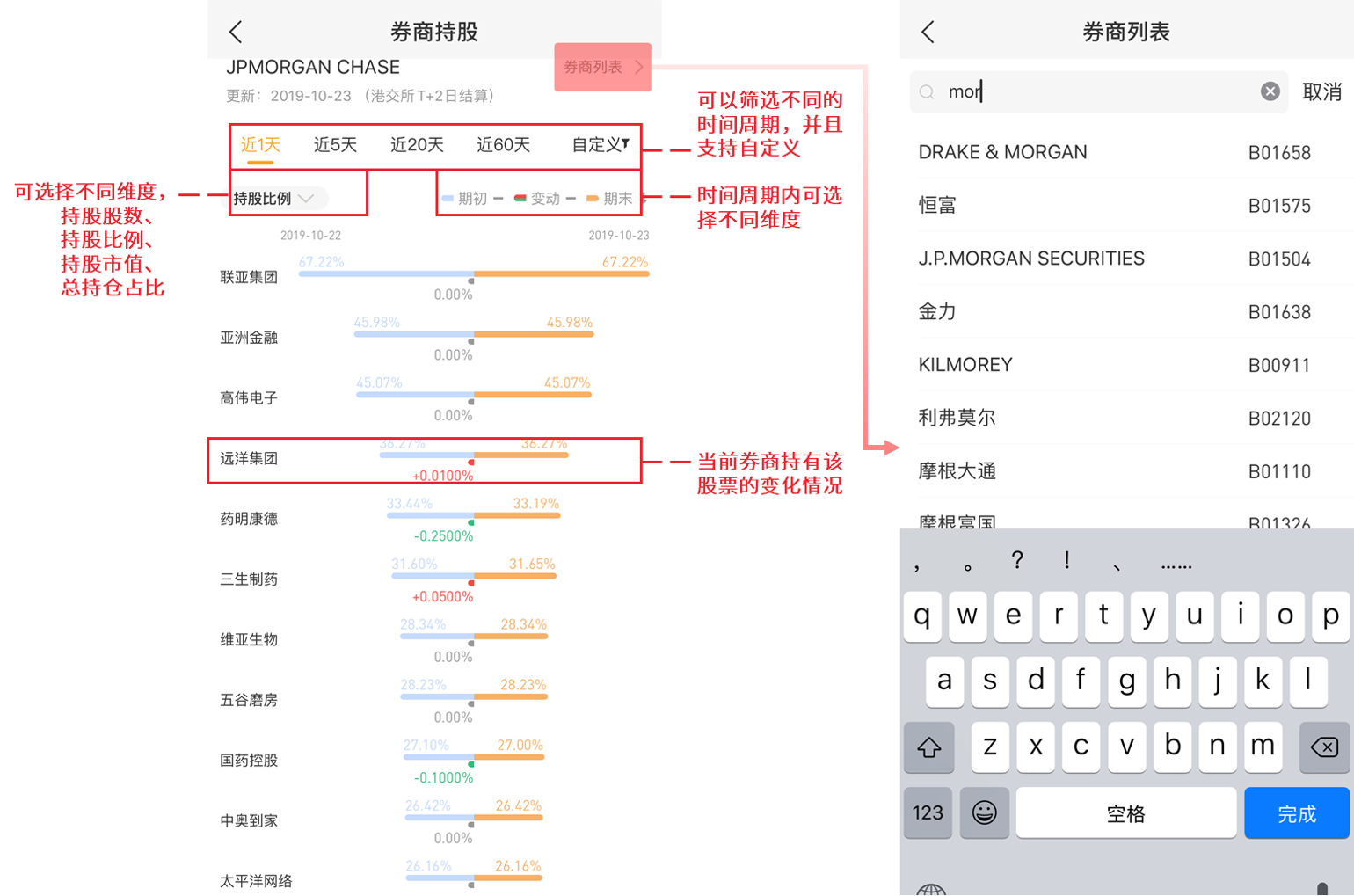Open 三生制药 holding row
Image resolution: width=1354 pixels, height=896 pixels.
(x=434, y=579)
